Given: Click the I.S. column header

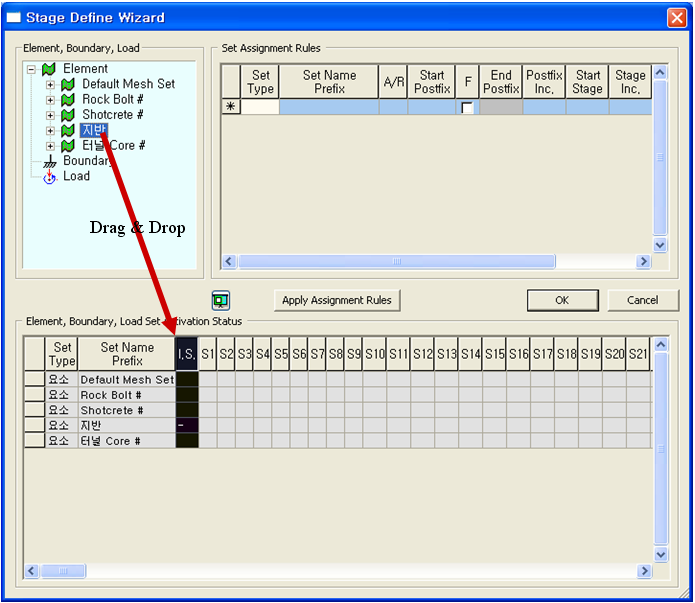Looking at the screenshot, I should coord(186,354).
